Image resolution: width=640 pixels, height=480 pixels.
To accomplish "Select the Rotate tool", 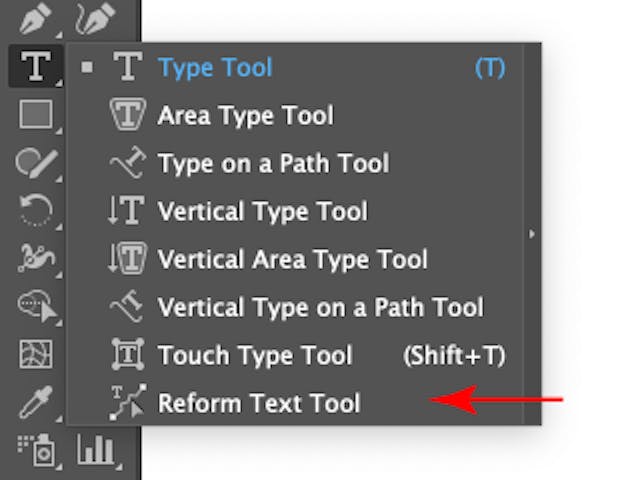I will 35,210.
